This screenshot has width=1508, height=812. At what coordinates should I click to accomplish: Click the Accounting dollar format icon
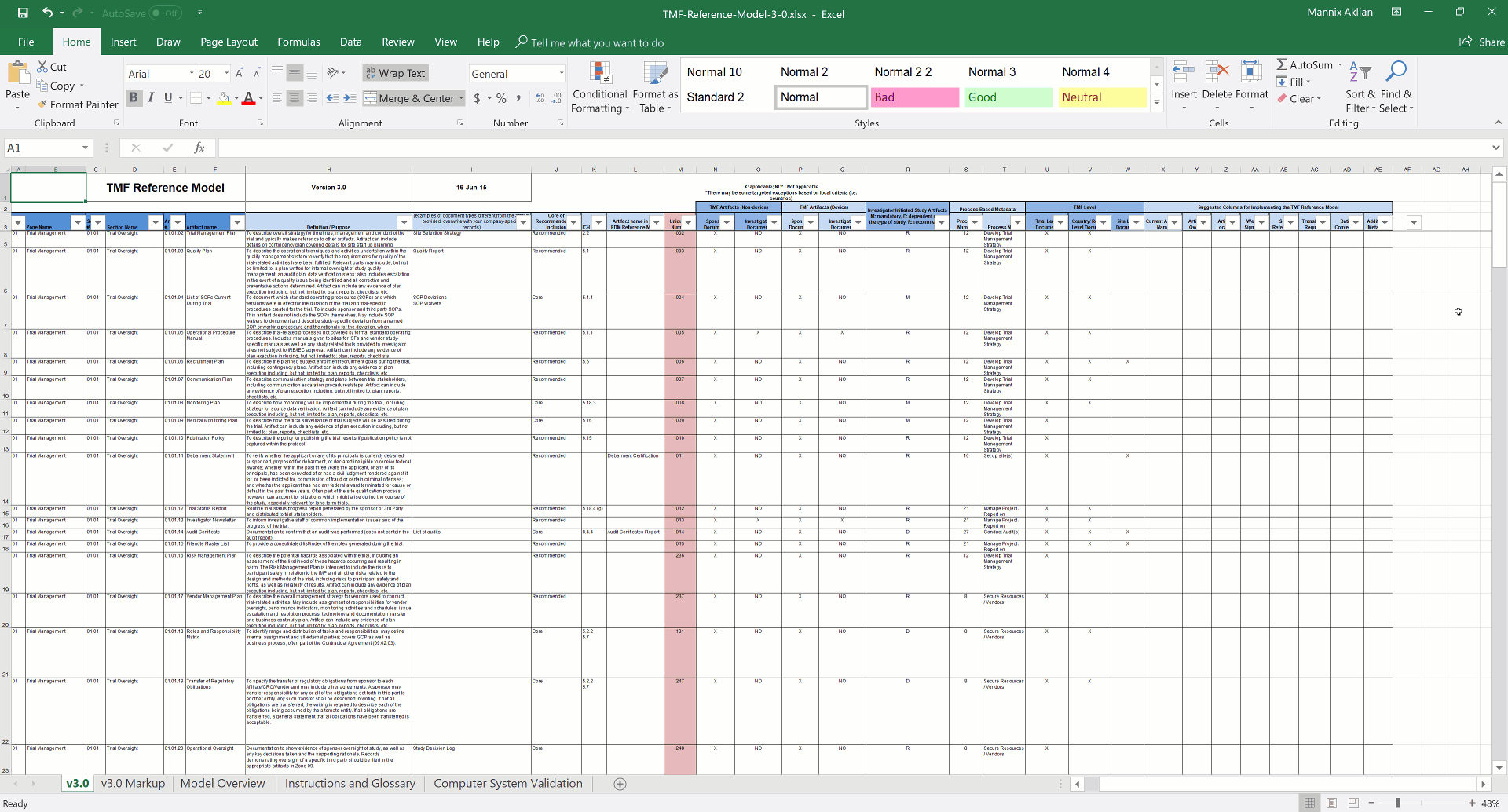[477, 98]
